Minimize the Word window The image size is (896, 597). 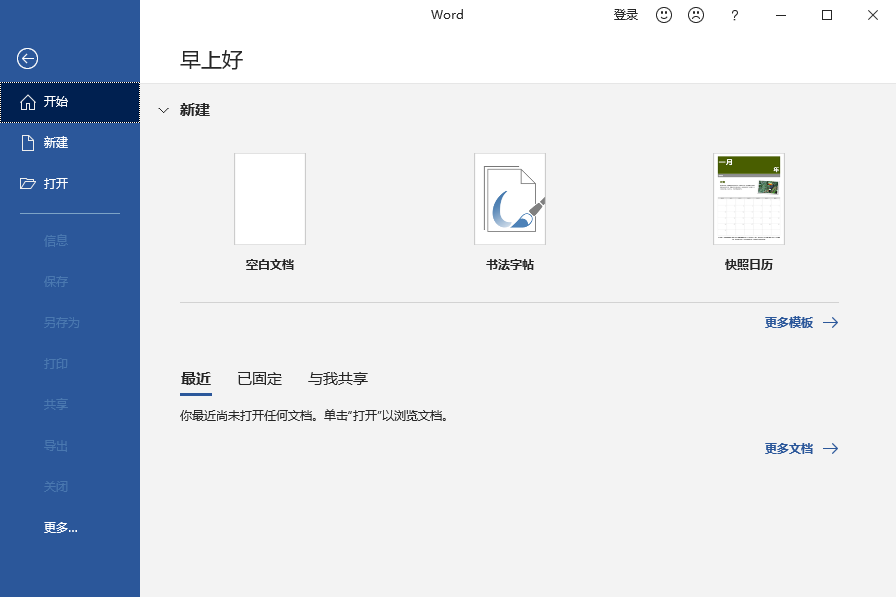(781, 15)
